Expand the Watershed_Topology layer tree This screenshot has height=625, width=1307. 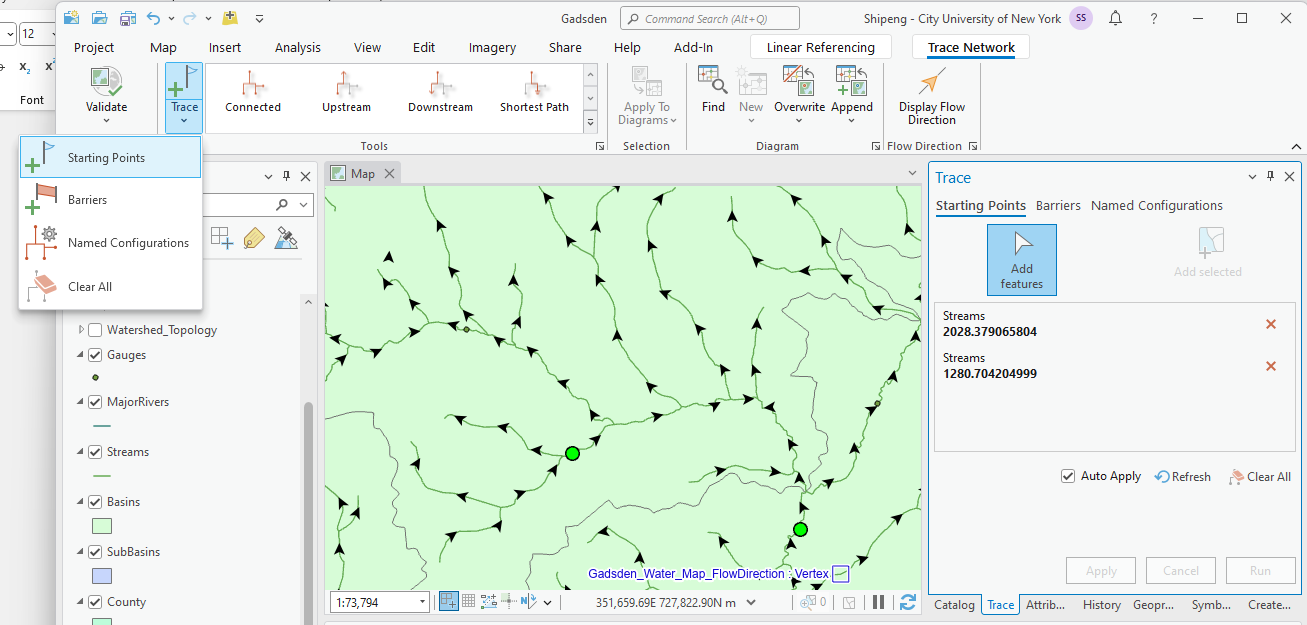(x=82, y=330)
